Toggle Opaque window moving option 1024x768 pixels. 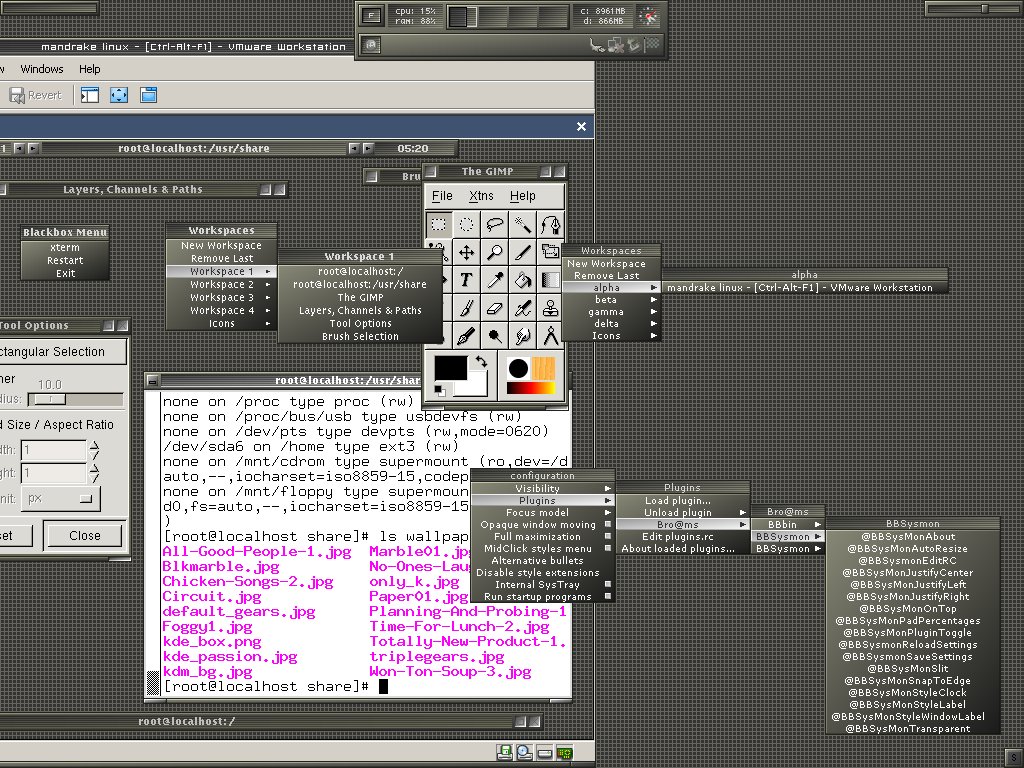tap(541, 524)
